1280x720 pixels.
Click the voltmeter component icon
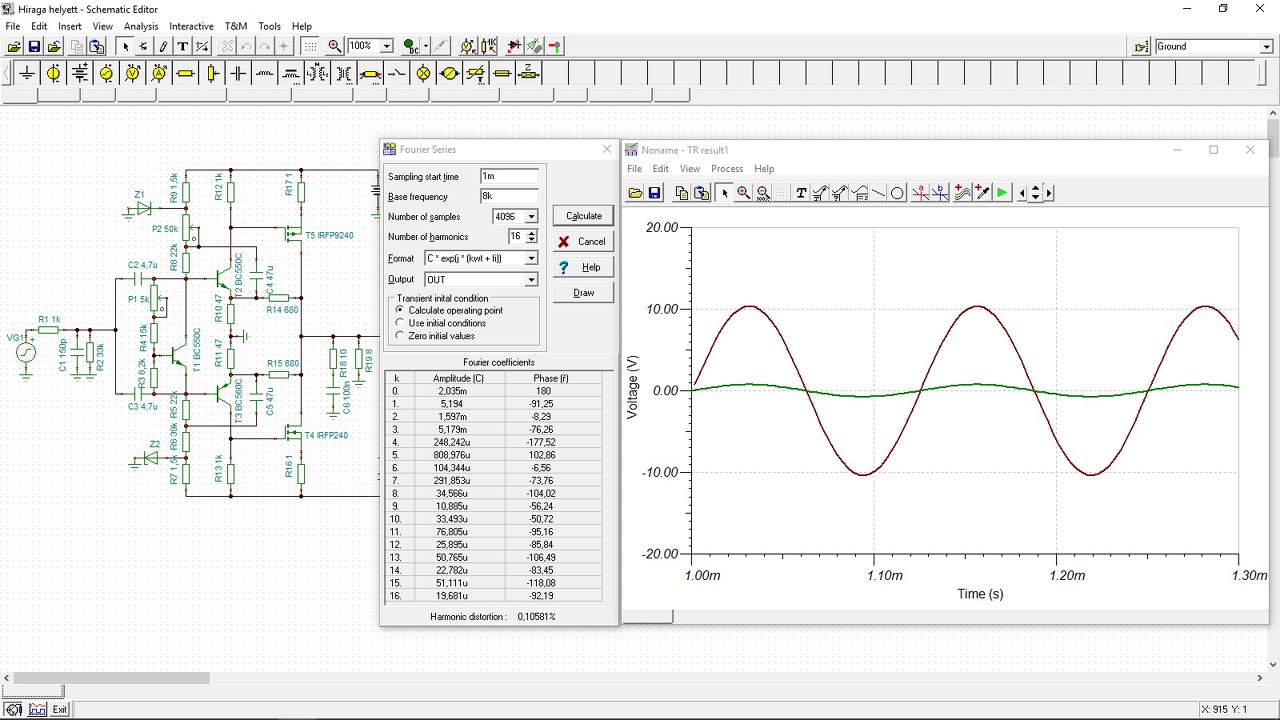pos(133,73)
